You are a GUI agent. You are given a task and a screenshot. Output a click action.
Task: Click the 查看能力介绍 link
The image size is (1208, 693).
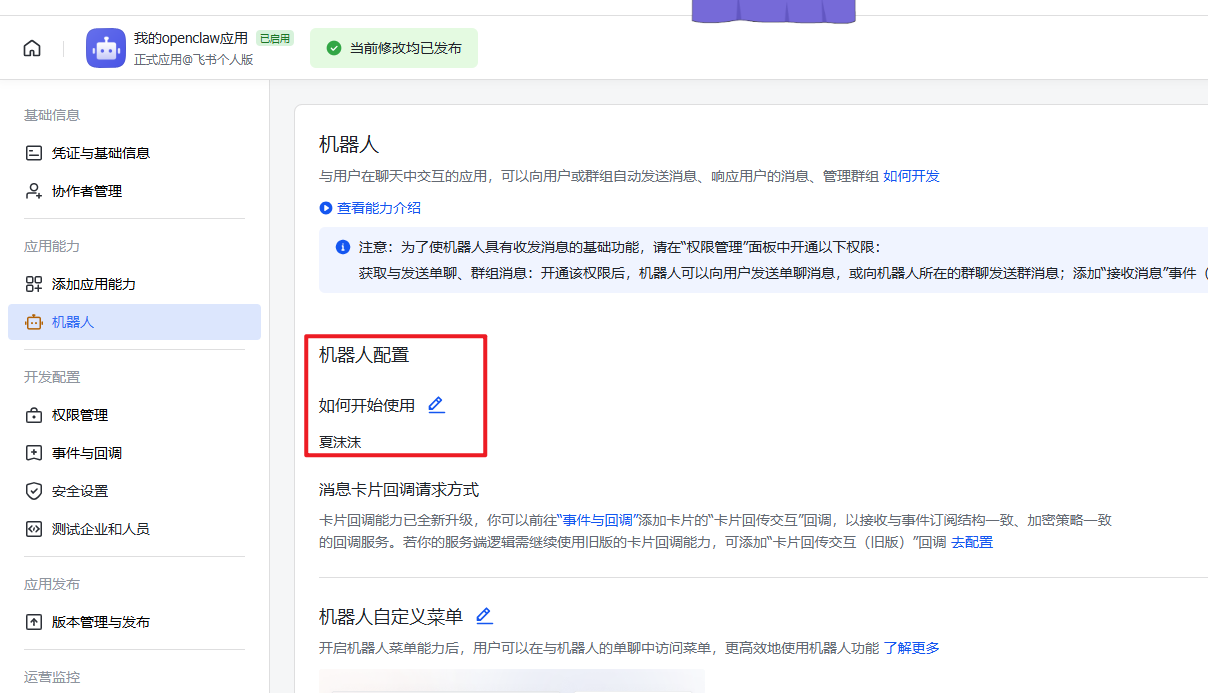click(379, 208)
